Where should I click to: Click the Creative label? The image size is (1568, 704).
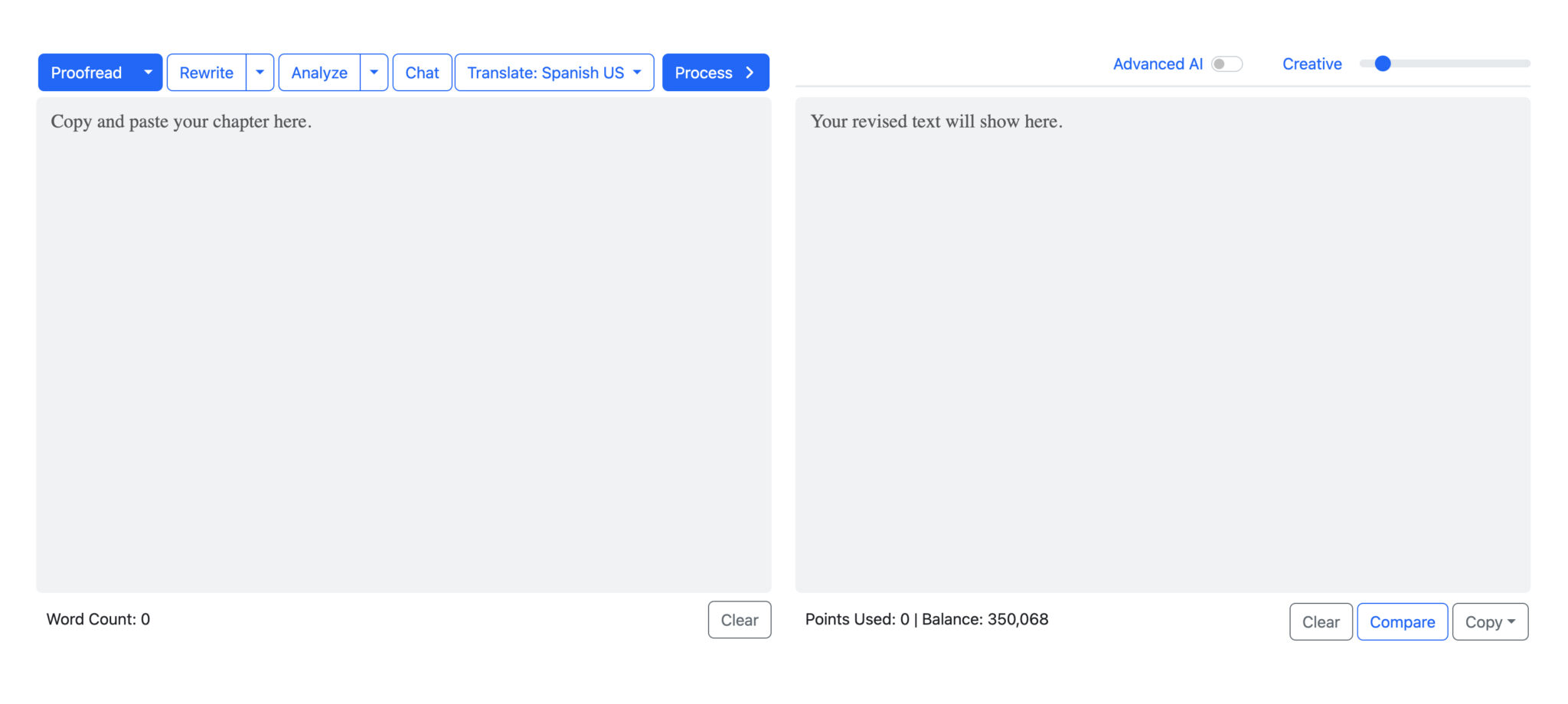tap(1312, 64)
